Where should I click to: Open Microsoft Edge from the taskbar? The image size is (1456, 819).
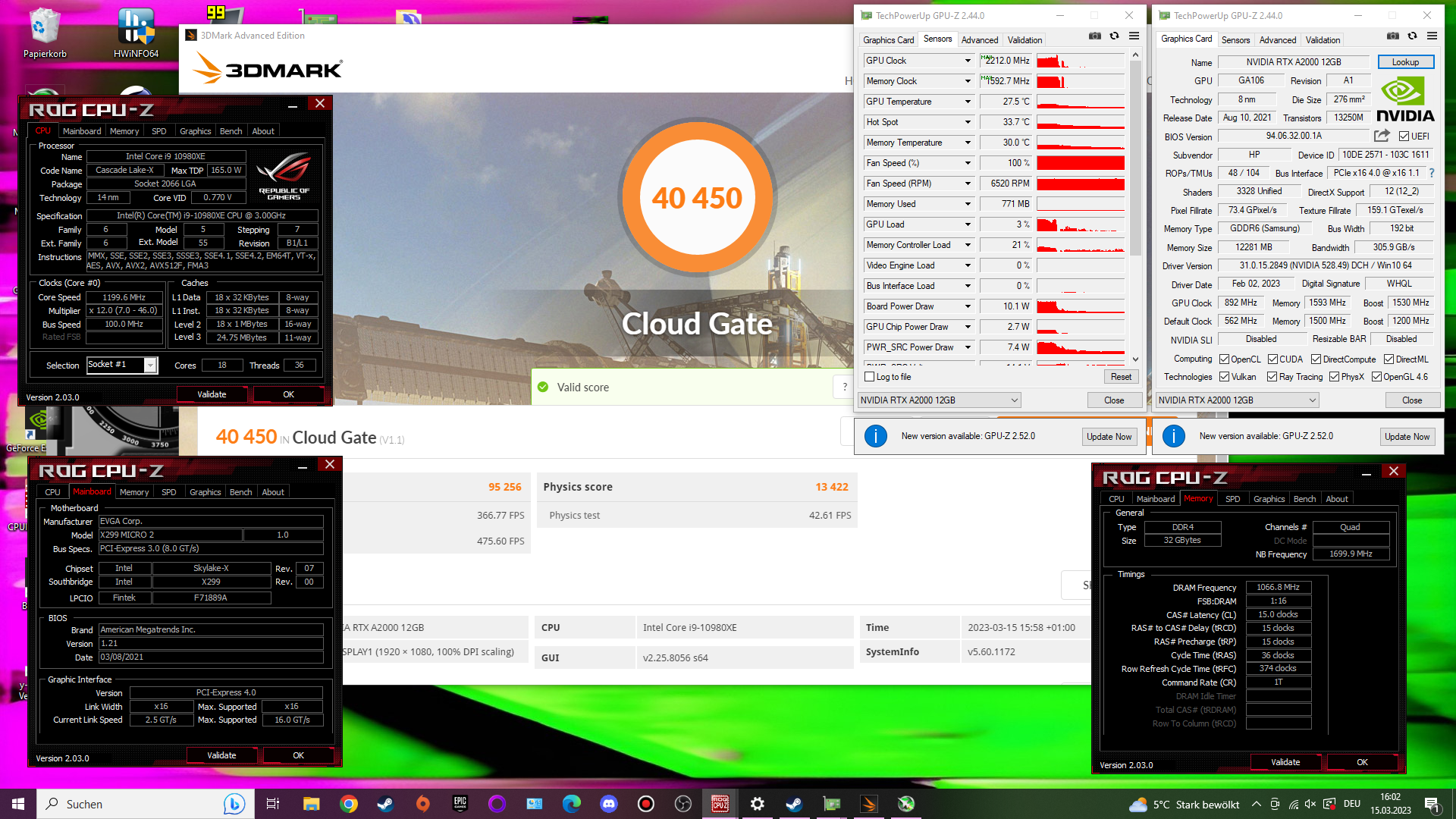pyautogui.click(x=571, y=804)
